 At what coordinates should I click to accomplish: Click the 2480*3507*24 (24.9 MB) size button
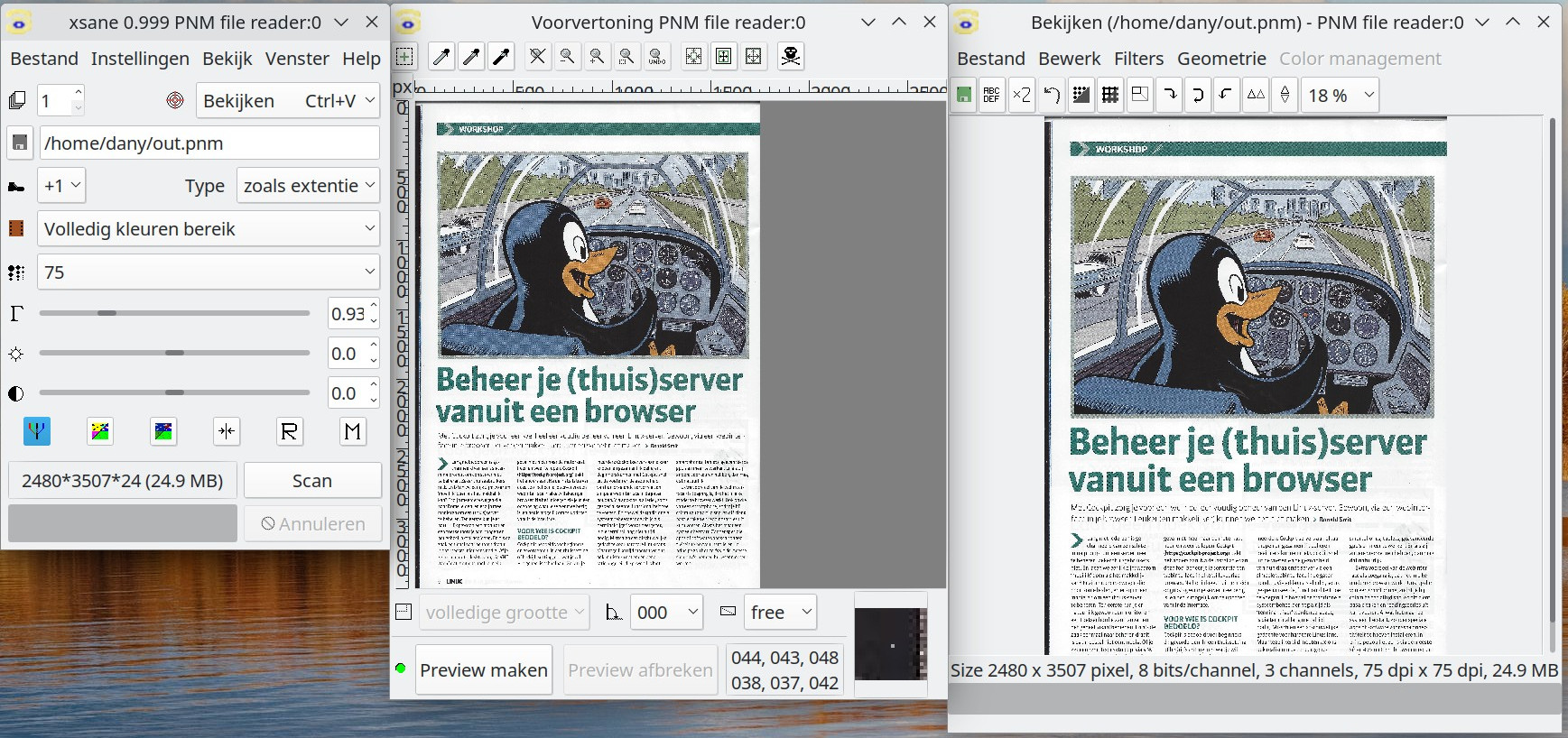123,481
